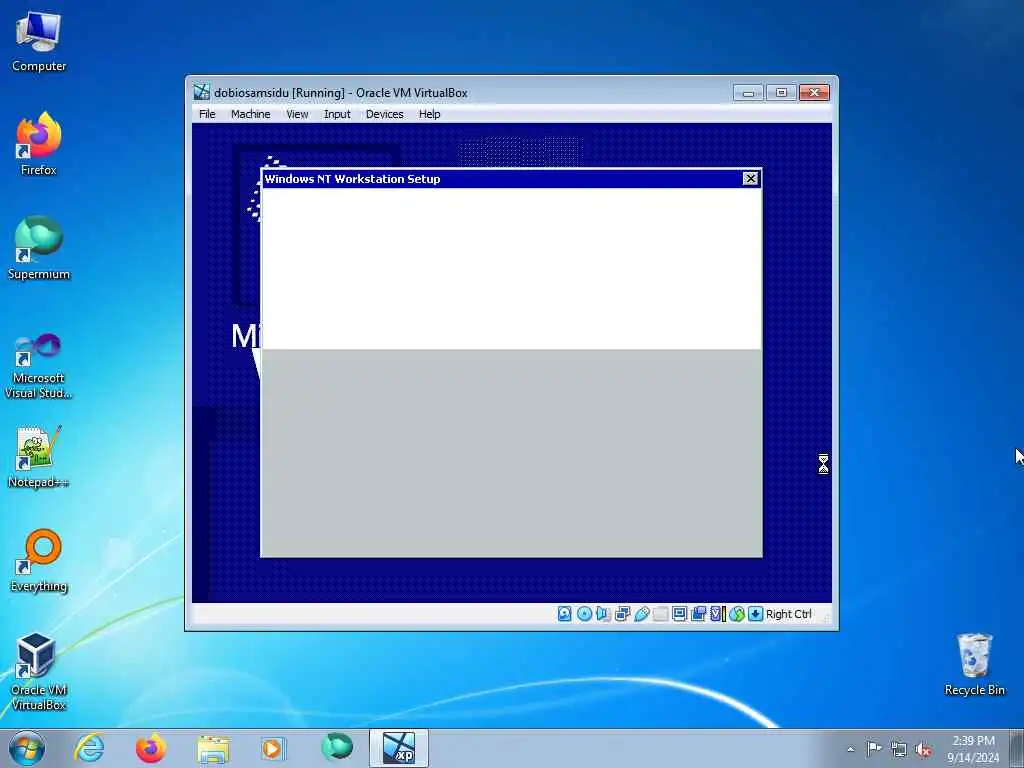Open the Machine menu
Viewport: 1024px width, 768px height.
[250, 114]
